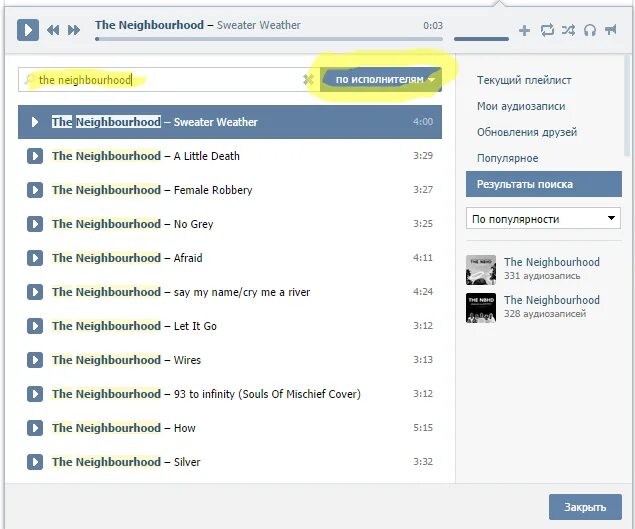Click 'Silver' song title

tap(187, 462)
